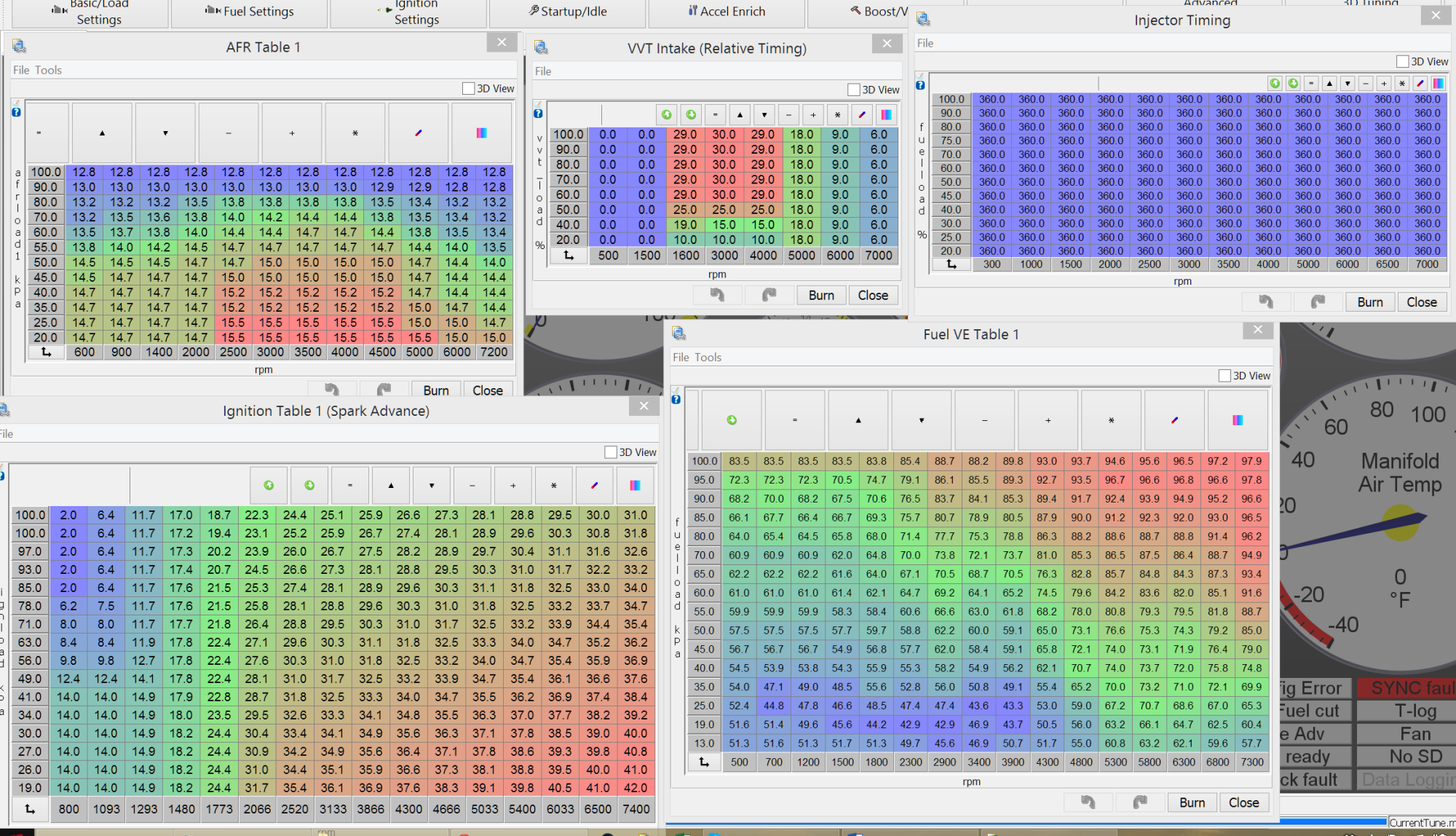Click increment (+) button in Injector Timing toolbar
This screenshot has width=1456, height=836.
1384,83
